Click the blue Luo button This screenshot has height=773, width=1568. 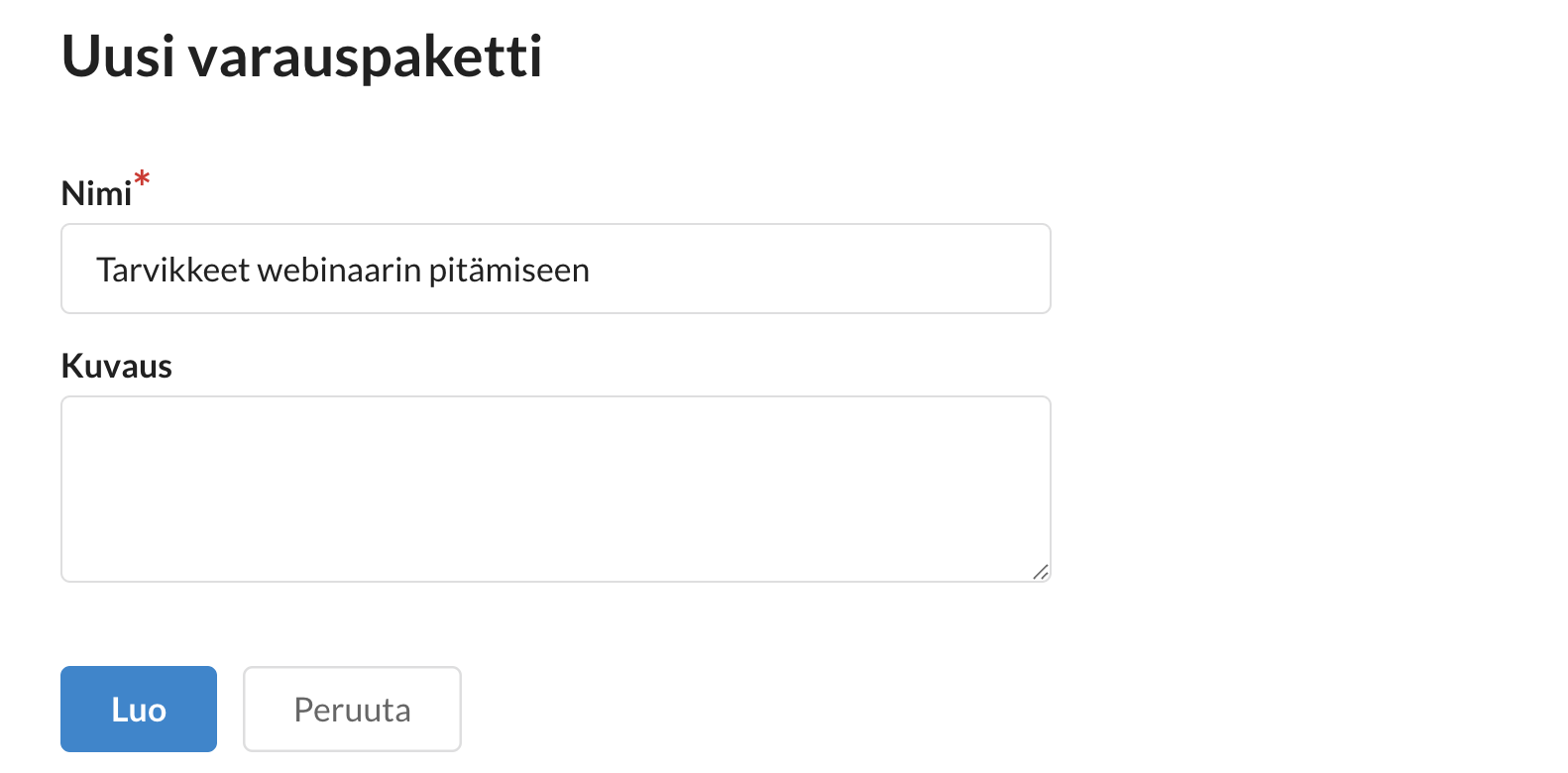click(139, 709)
